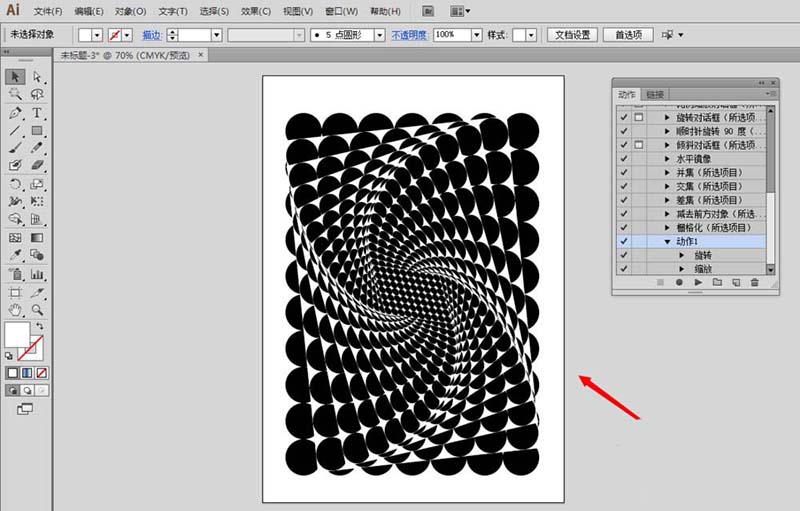Select the Type tool
This screenshot has width=800, height=511.
[x=37, y=113]
